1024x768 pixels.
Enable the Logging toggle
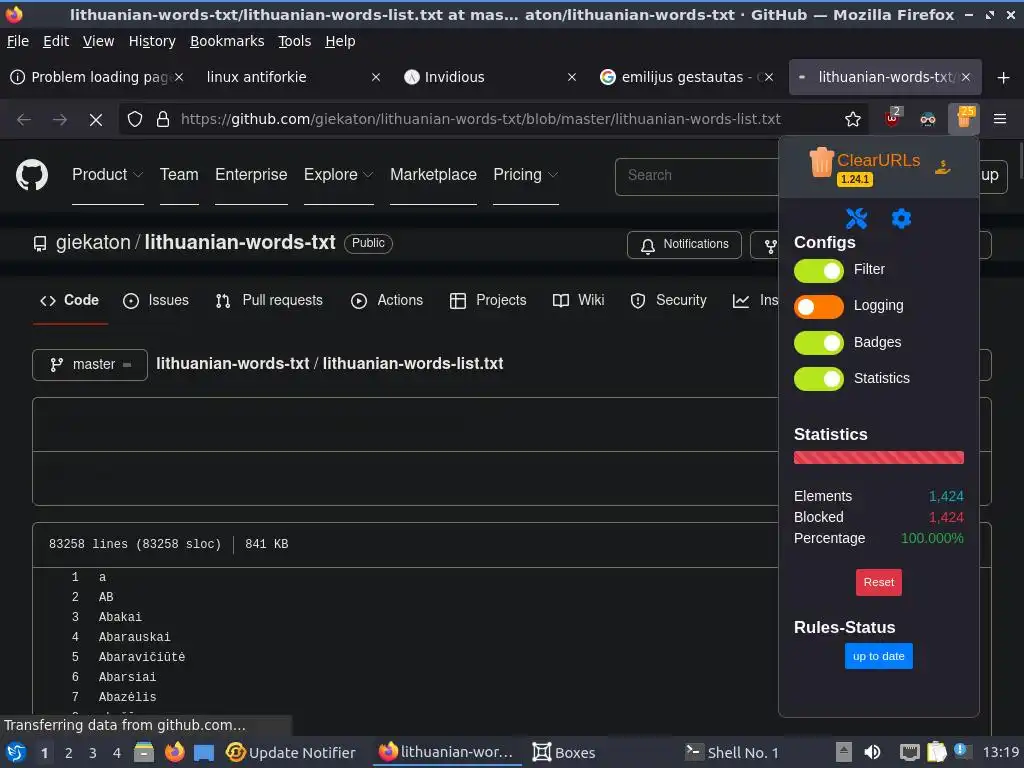click(818, 306)
